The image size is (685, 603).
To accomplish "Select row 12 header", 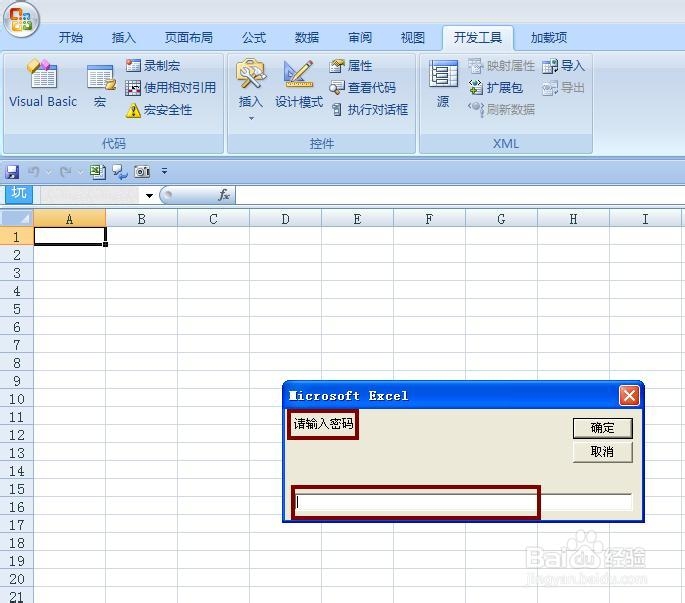I will pyautogui.click(x=17, y=435).
